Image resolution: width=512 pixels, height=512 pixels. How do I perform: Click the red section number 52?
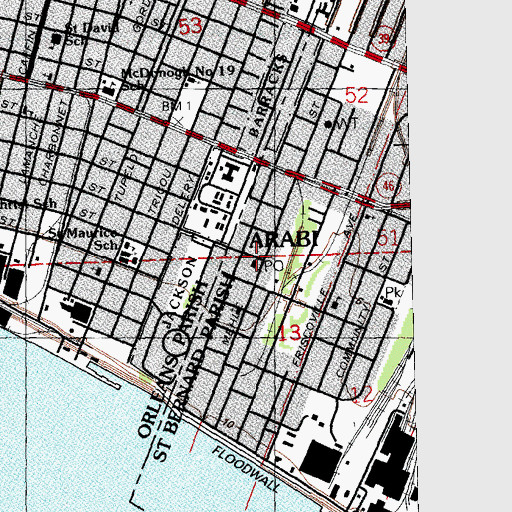357,95
